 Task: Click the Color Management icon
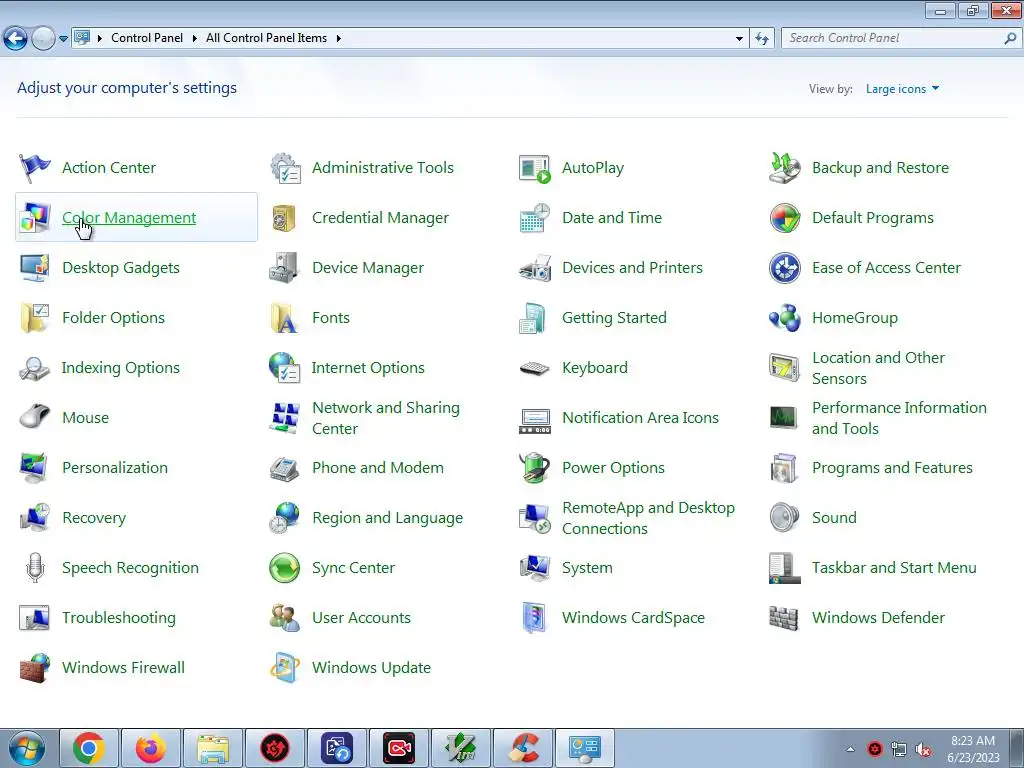pos(35,217)
